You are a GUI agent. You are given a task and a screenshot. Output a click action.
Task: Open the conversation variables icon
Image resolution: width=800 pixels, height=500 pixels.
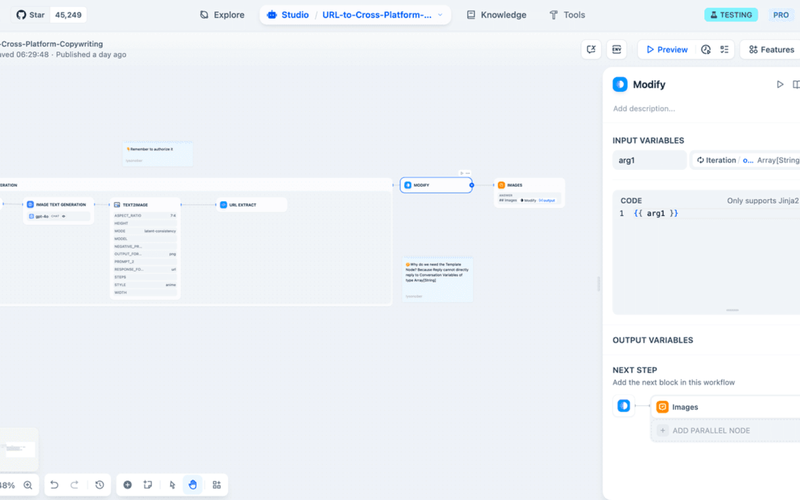pyautogui.click(x=591, y=49)
